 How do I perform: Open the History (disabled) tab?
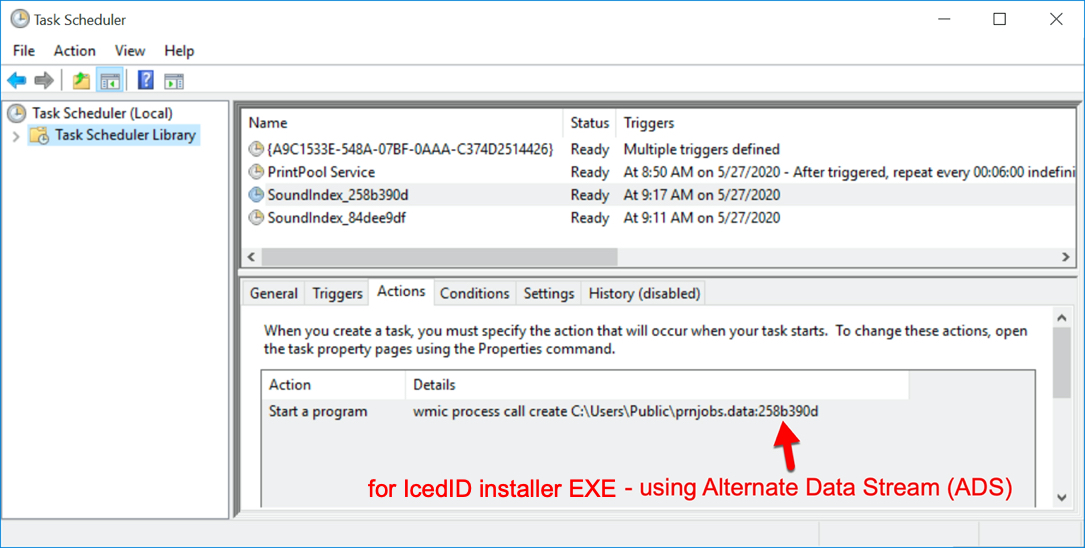coord(644,293)
